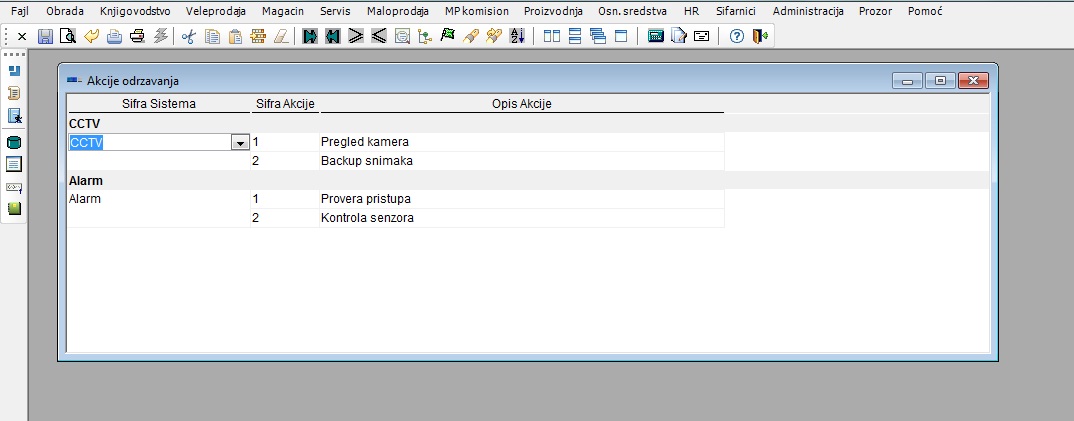Click the Opis Akcije column header
The width and height of the screenshot is (1074, 421).
[521, 104]
